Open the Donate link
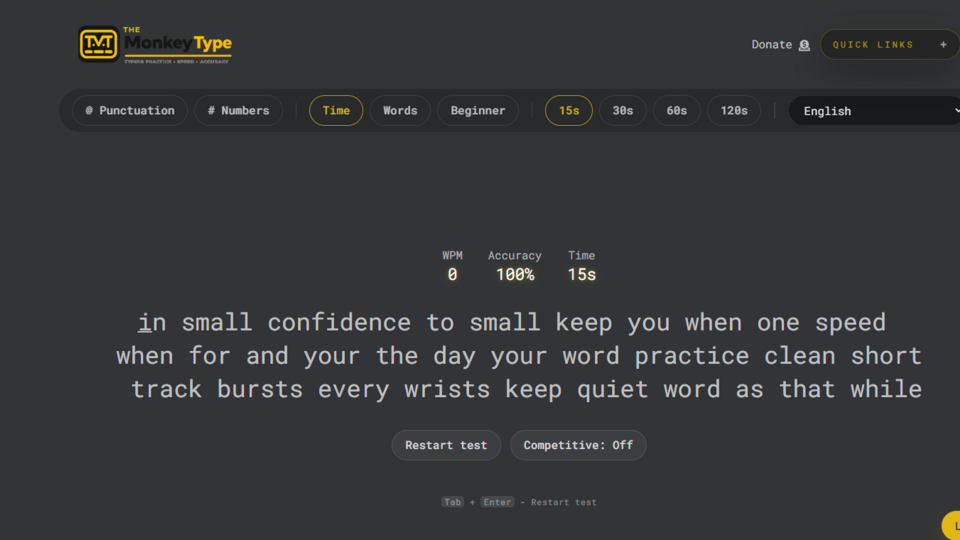960x540 pixels. click(780, 45)
